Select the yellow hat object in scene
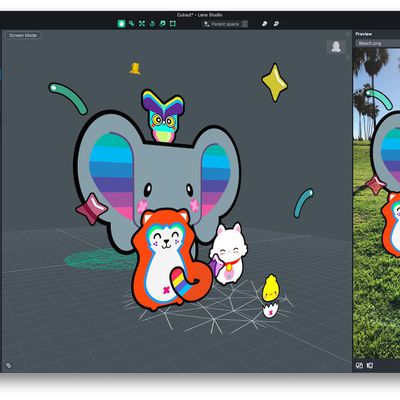This screenshot has height=400, width=400. (135, 68)
